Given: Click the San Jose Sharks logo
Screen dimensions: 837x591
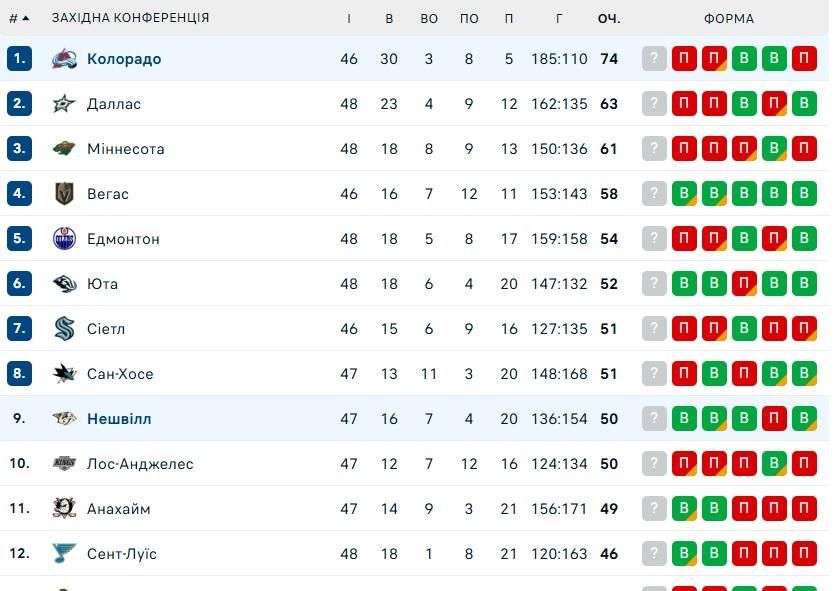Looking at the screenshot, I should pyautogui.click(x=64, y=374).
